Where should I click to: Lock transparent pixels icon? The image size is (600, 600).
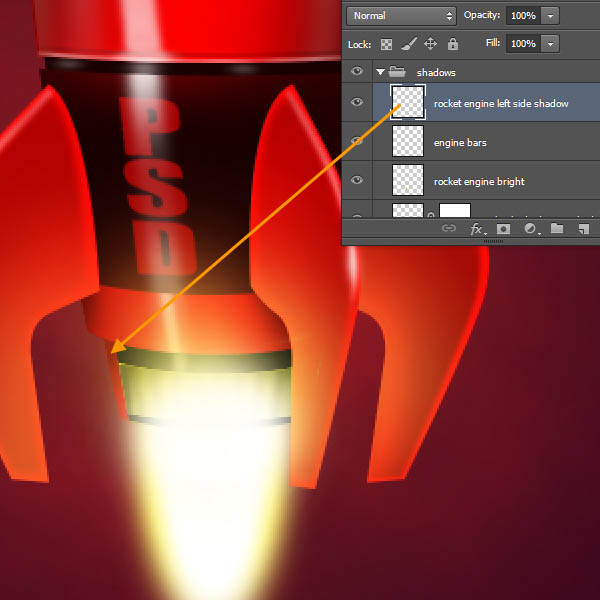(x=387, y=44)
